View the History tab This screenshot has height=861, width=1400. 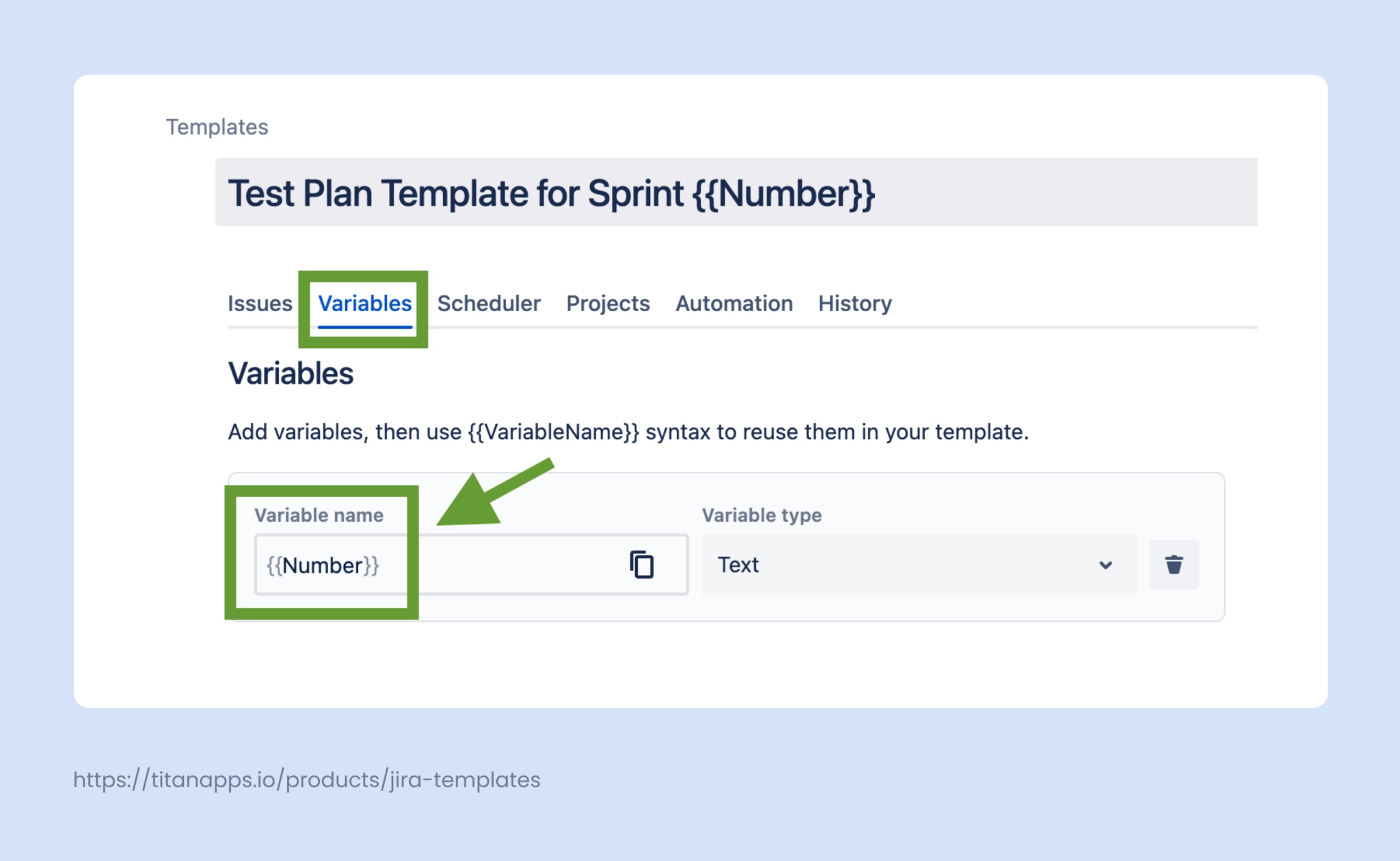854,304
